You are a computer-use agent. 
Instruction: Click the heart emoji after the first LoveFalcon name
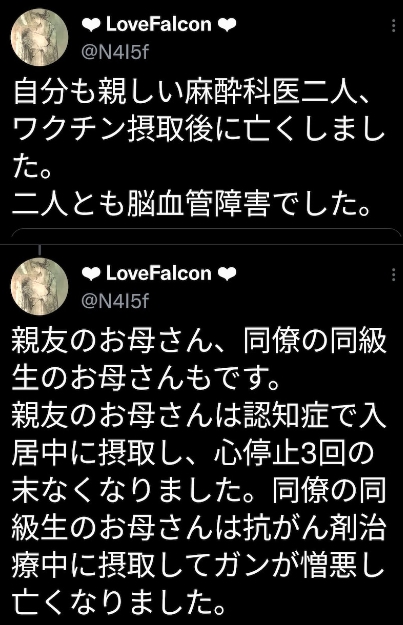click(x=227, y=26)
